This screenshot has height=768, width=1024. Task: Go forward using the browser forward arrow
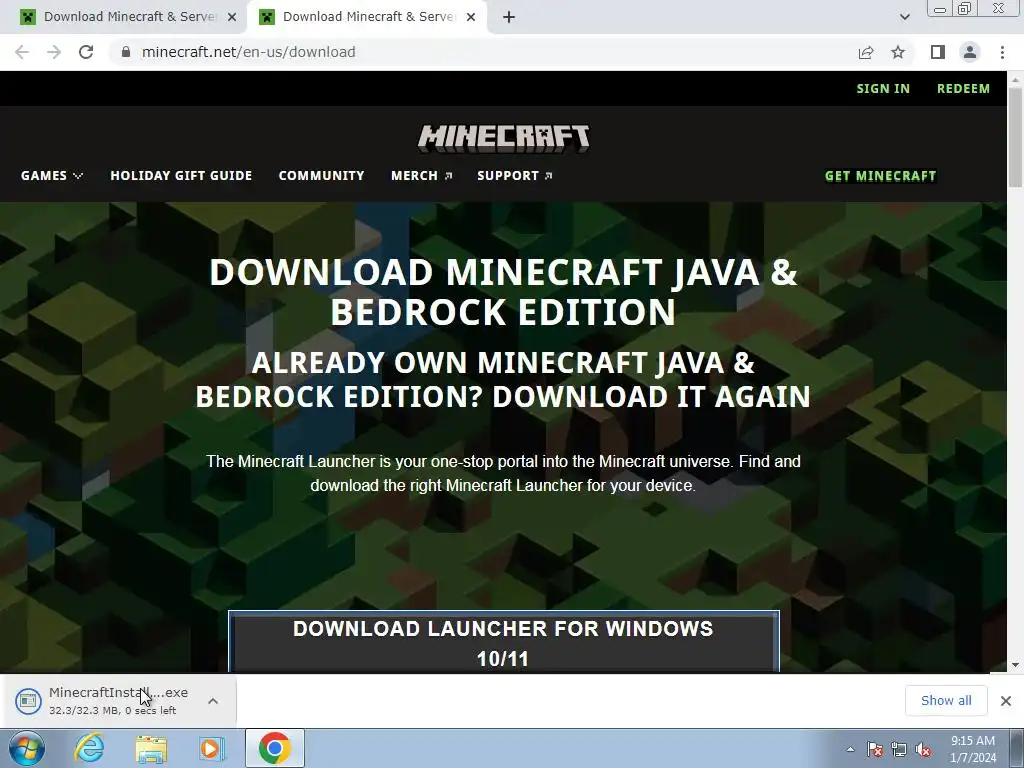click(x=54, y=52)
